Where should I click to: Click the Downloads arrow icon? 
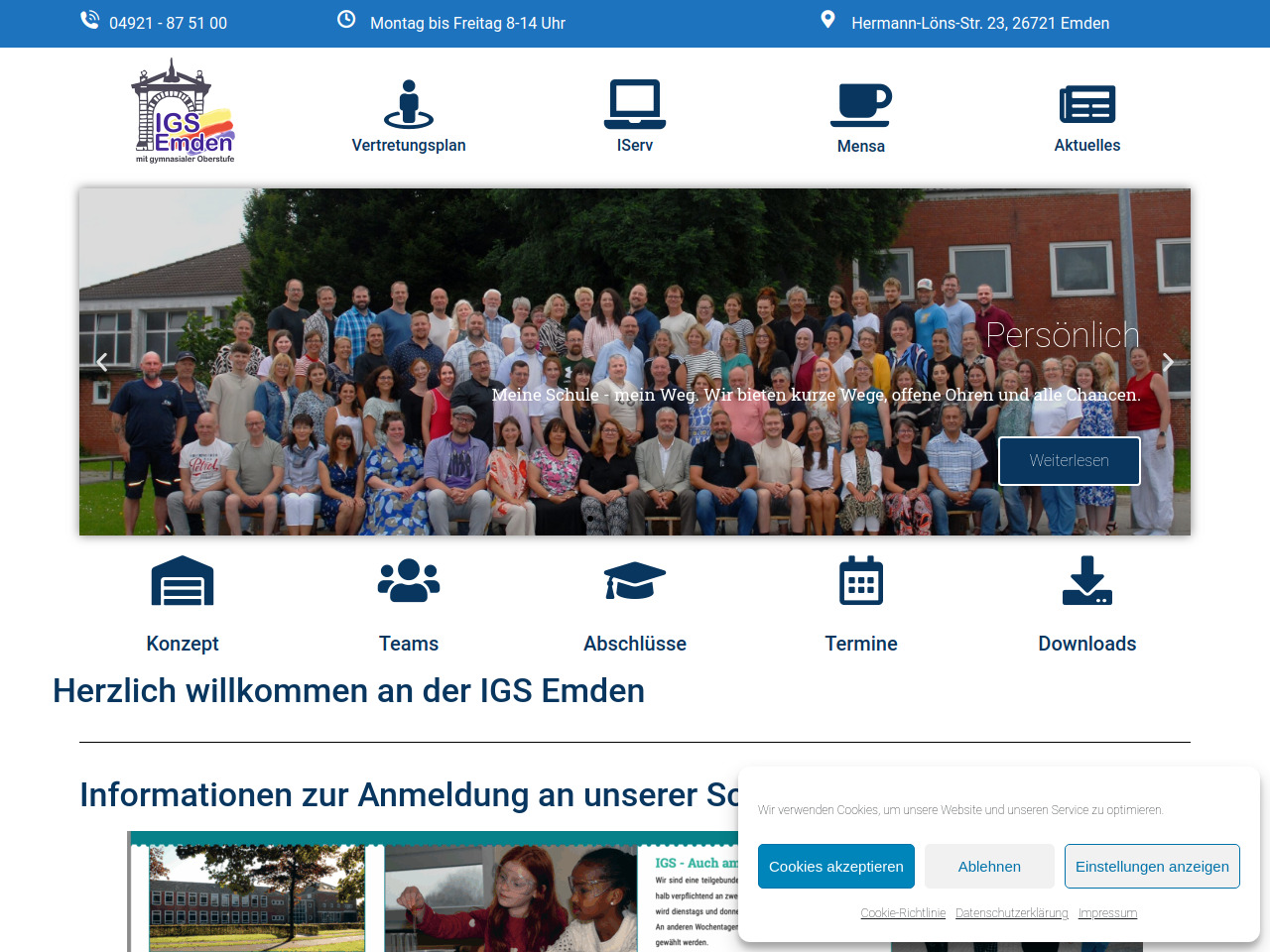click(x=1087, y=581)
